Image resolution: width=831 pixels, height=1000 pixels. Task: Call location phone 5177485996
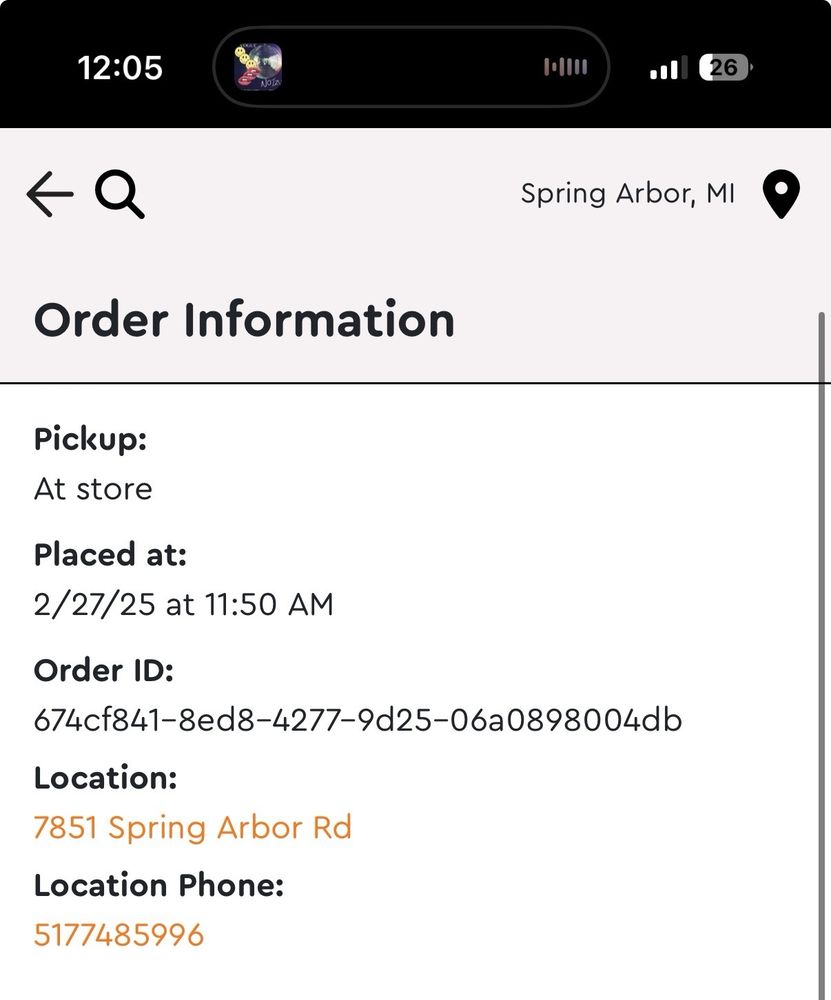tap(119, 934)
